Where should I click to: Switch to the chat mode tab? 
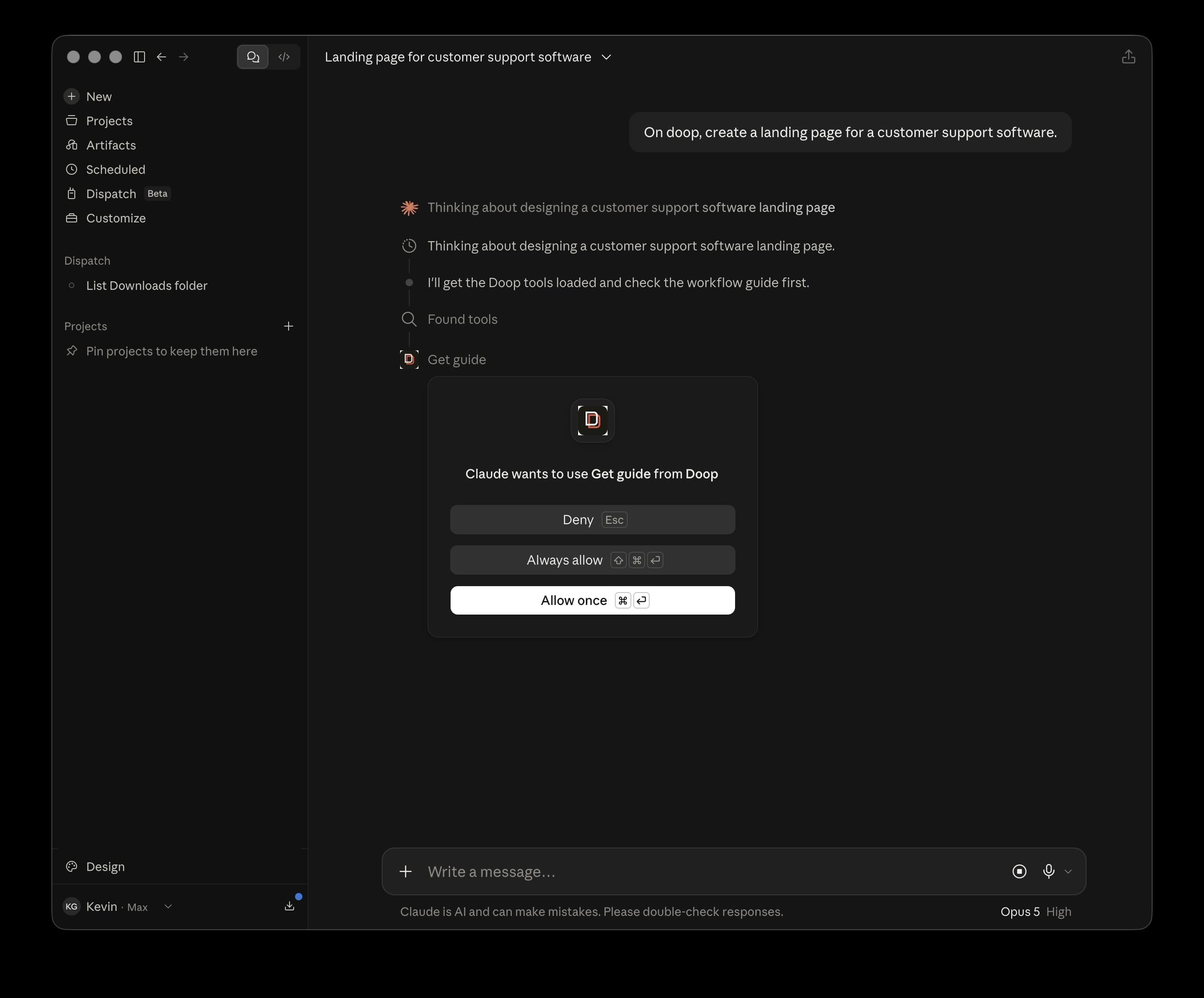pos(253,57)
